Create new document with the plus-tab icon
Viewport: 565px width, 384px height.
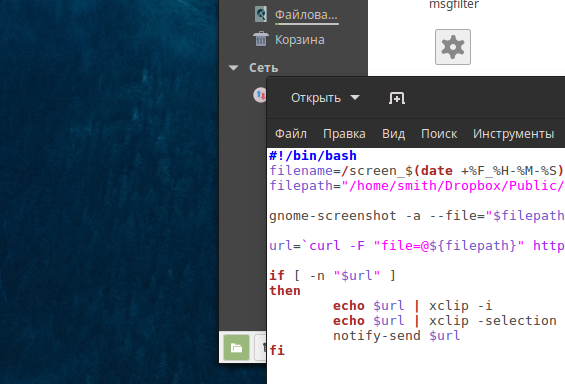click(397, 98)
